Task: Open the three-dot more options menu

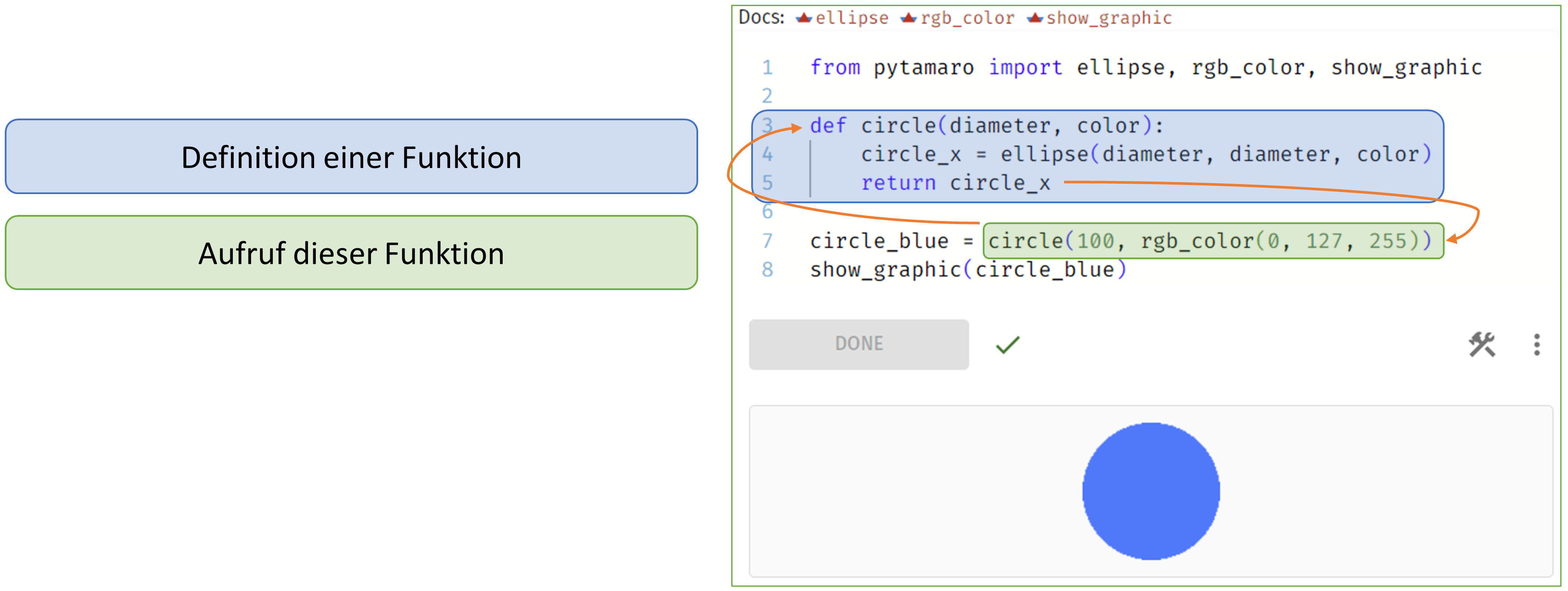Action: point(1537,344)
